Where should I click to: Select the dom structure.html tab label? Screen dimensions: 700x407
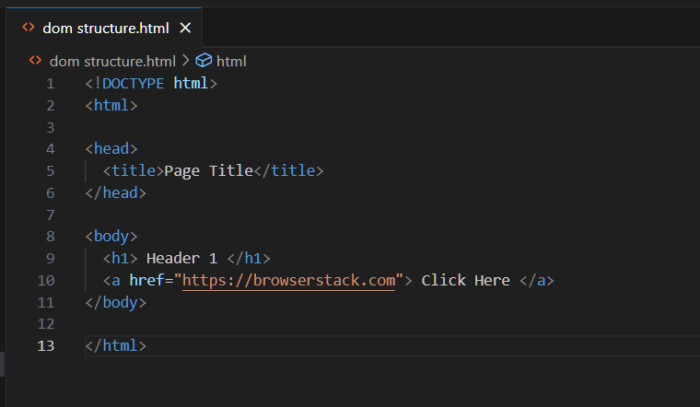[106, 28]
